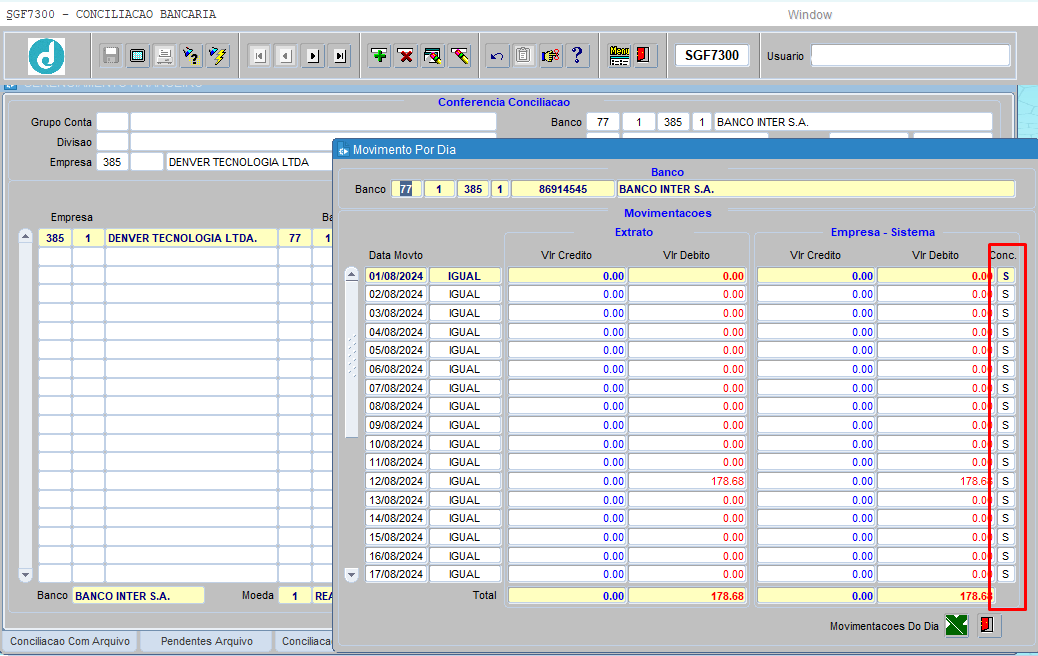Click the clipboard toolbar icon

coord(524,56)
